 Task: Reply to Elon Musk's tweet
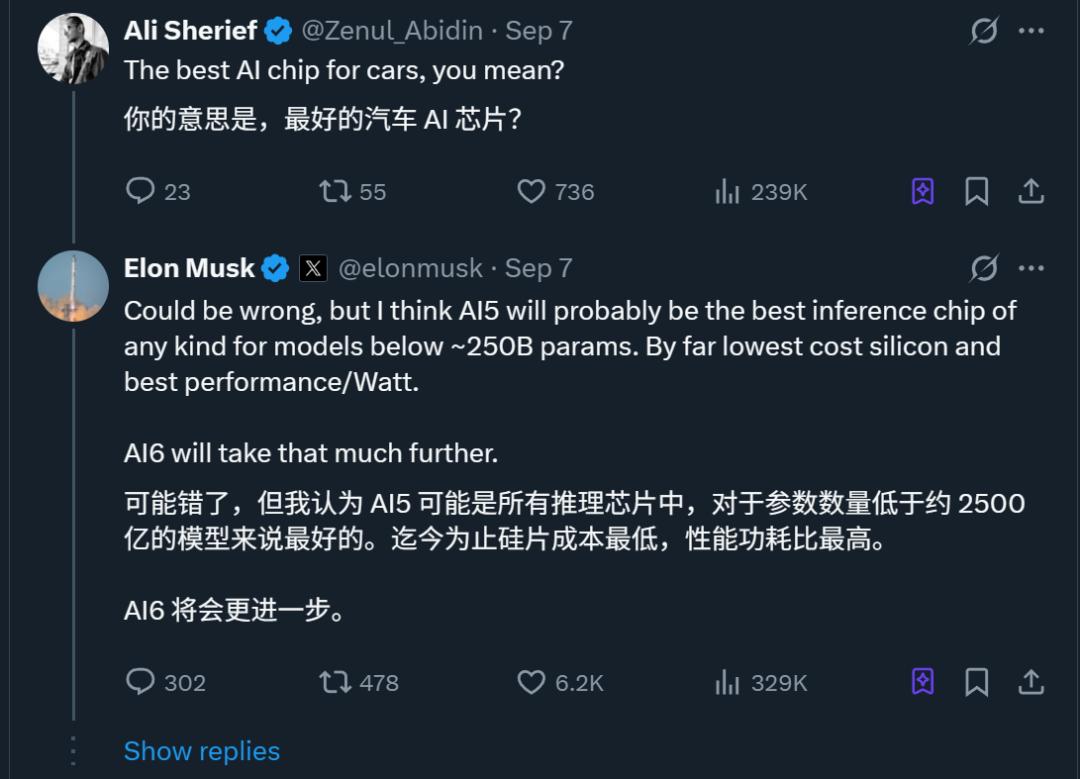tap(141, 682)
